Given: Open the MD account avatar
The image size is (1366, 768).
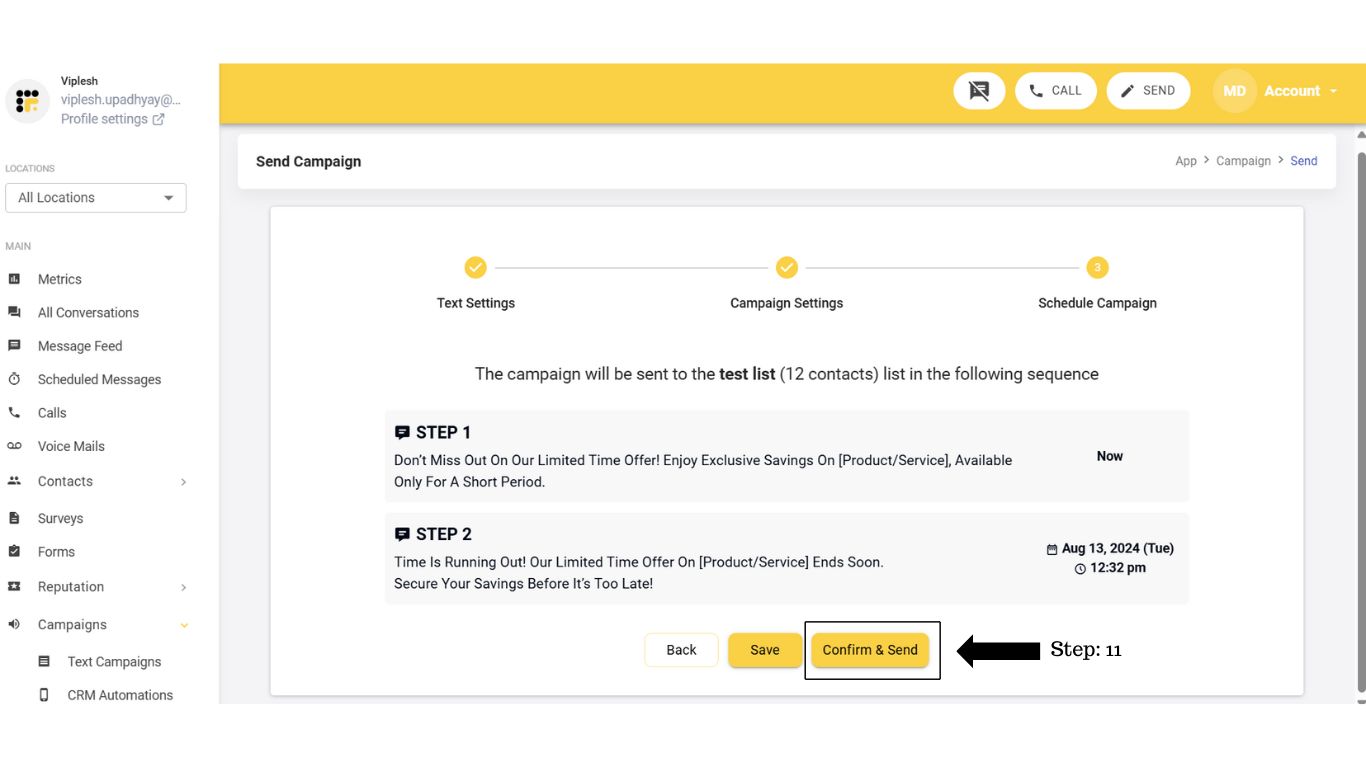Looking at the screenshot, I should click(x=1233, y=90).
